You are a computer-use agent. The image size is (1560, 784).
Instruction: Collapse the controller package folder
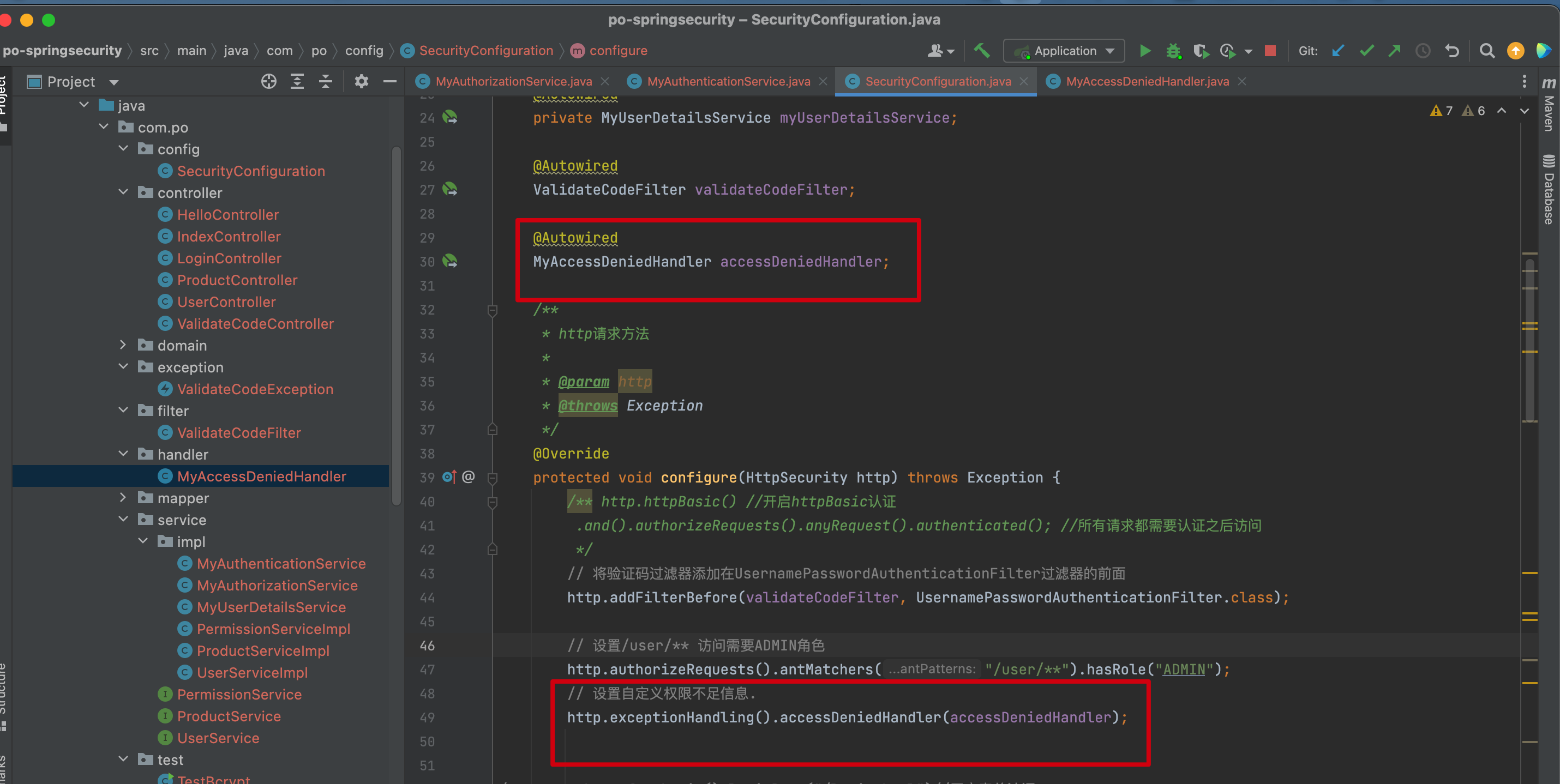click(x=123, y=192)
